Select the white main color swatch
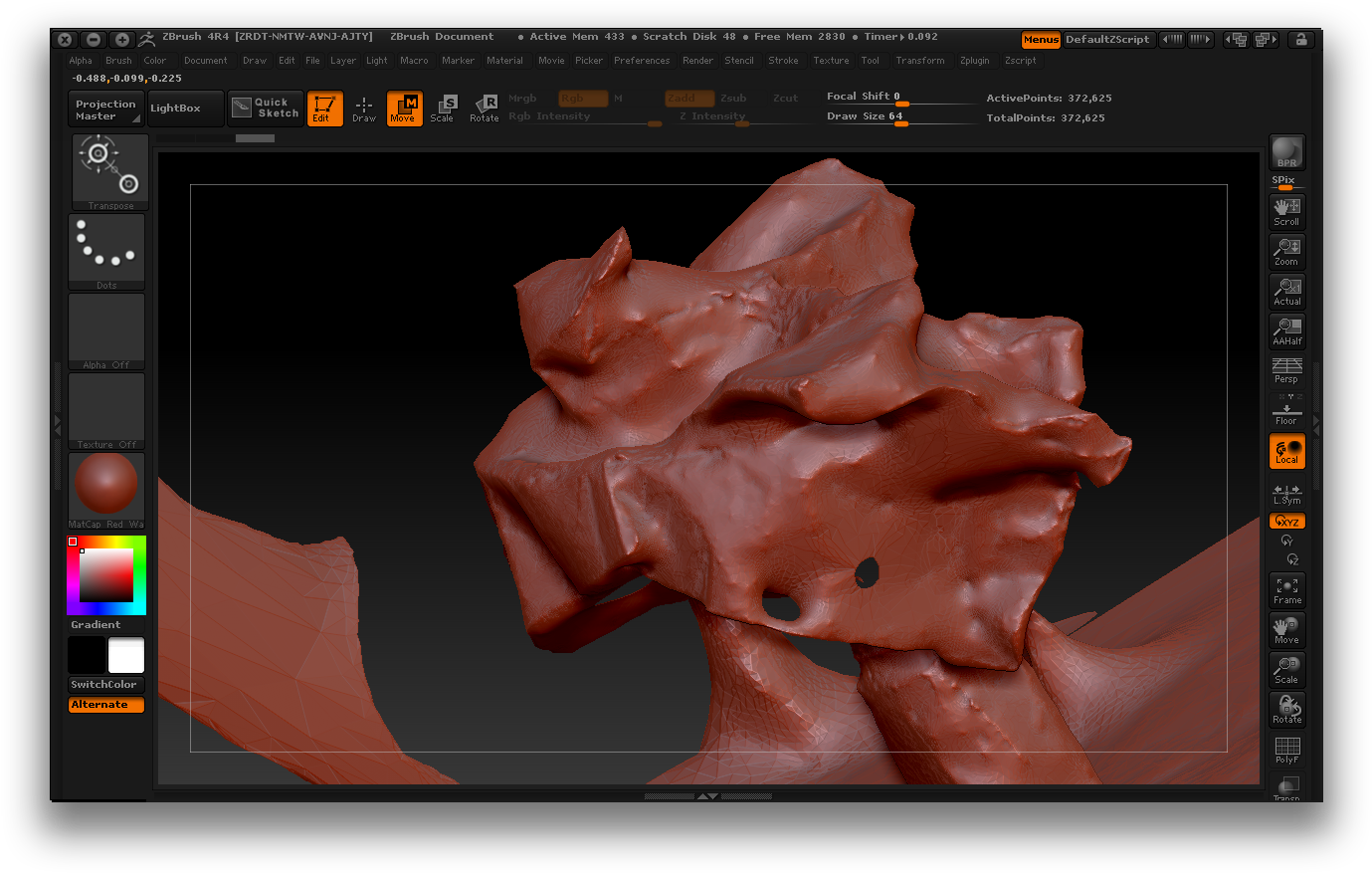Viewport: 1372px width, 873px height. [126, 656]
